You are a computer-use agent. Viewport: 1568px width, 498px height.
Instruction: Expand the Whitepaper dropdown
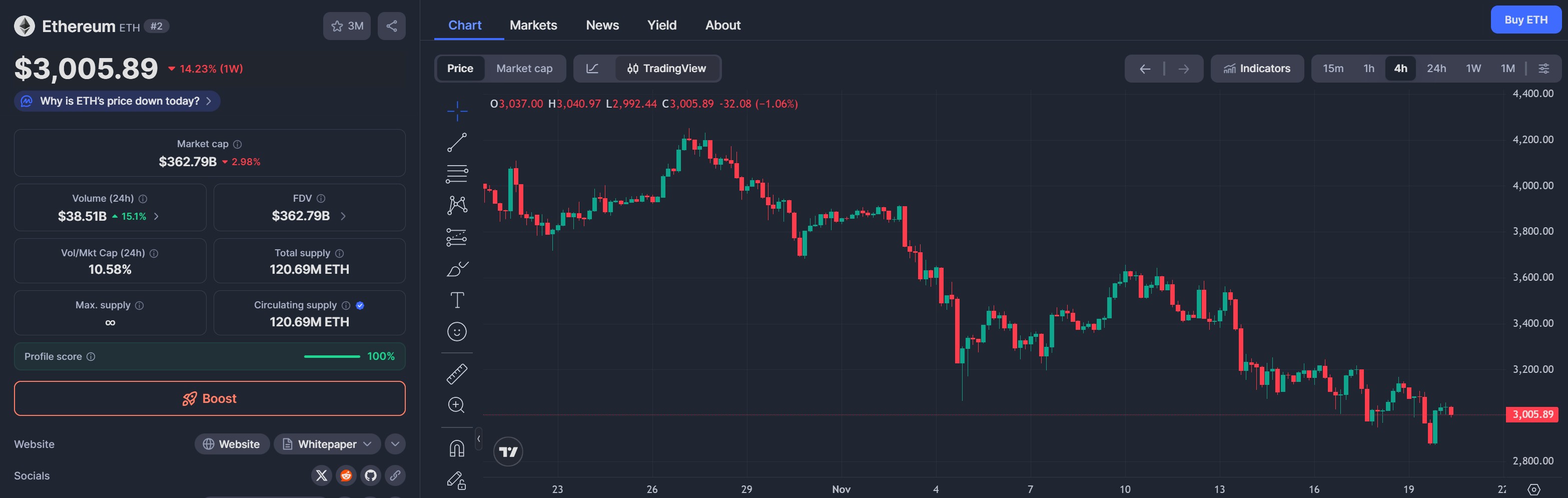click(x=327, y=444)
